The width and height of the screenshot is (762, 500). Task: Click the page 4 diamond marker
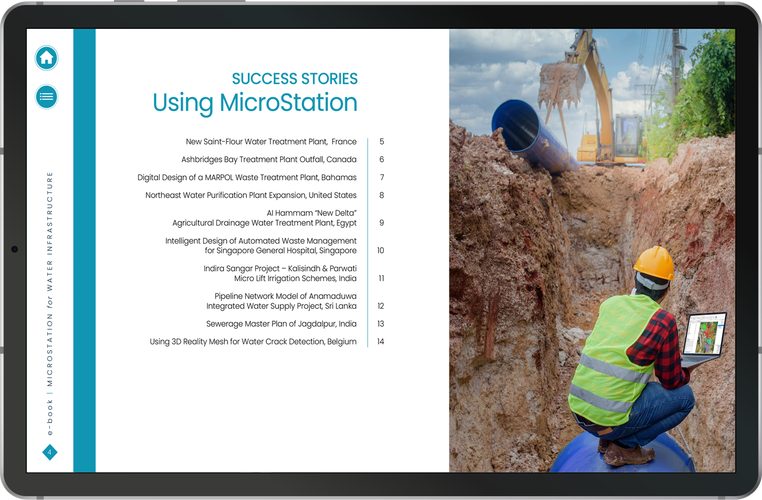(50, 452)
